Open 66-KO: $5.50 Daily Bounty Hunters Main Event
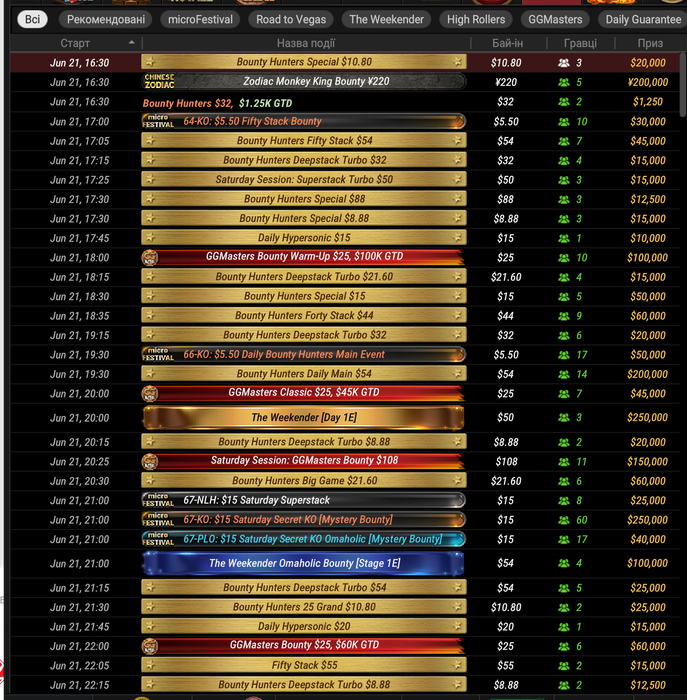This screenshot has width=687, height=700. pyautogui.click(x=304, y=354)
